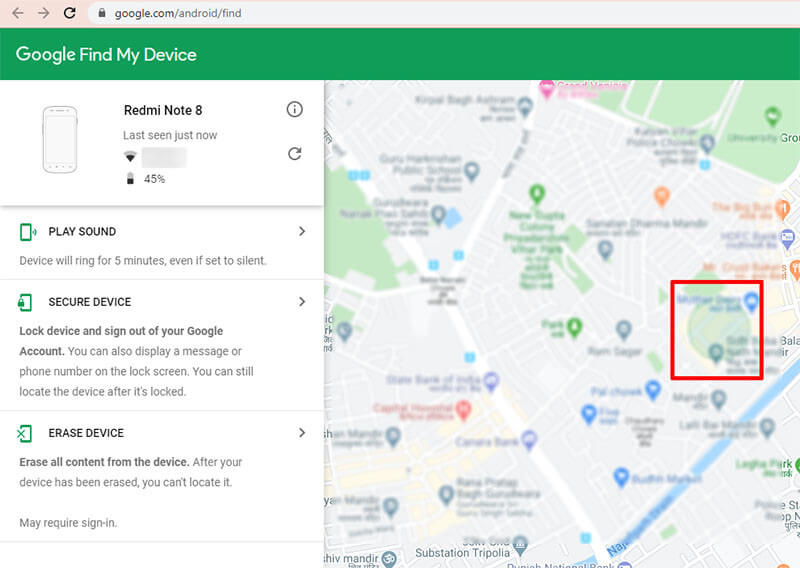Screen dimensions: 800x568
Task: Refresh device location with circular arrow
Action: point(294,154)
